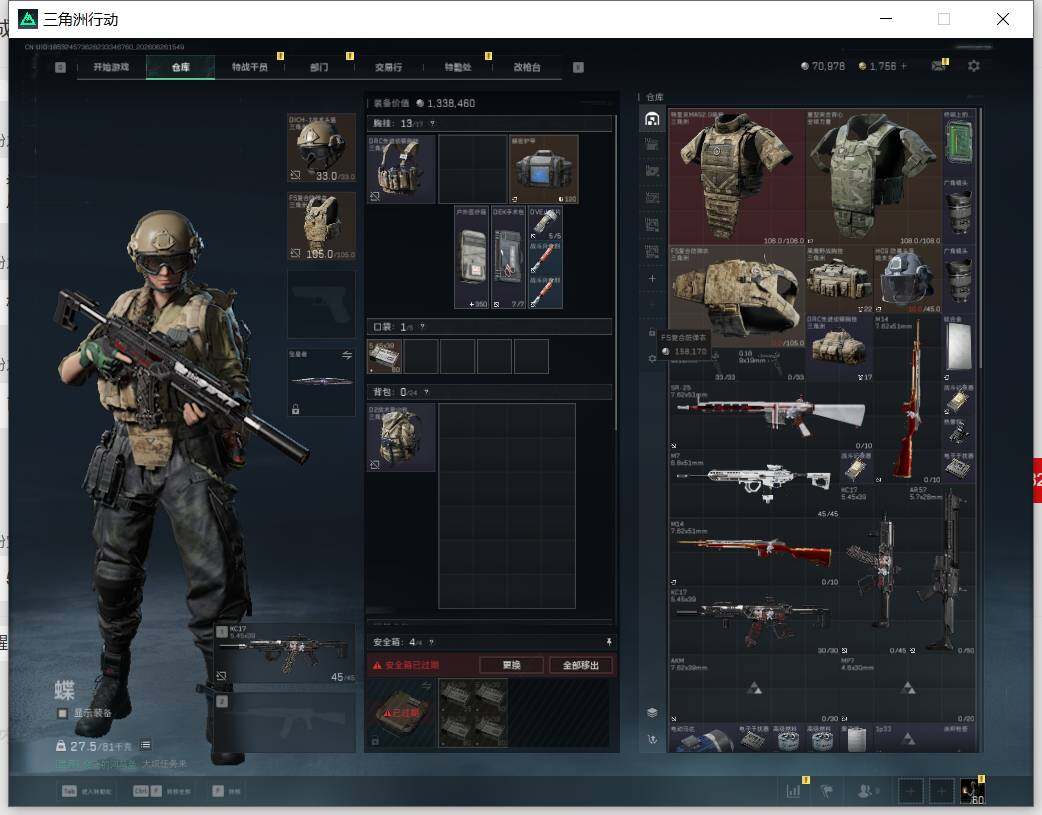Open the 交易行 tab
Viewport: 1042px width, 815px height.
(388, 67)
